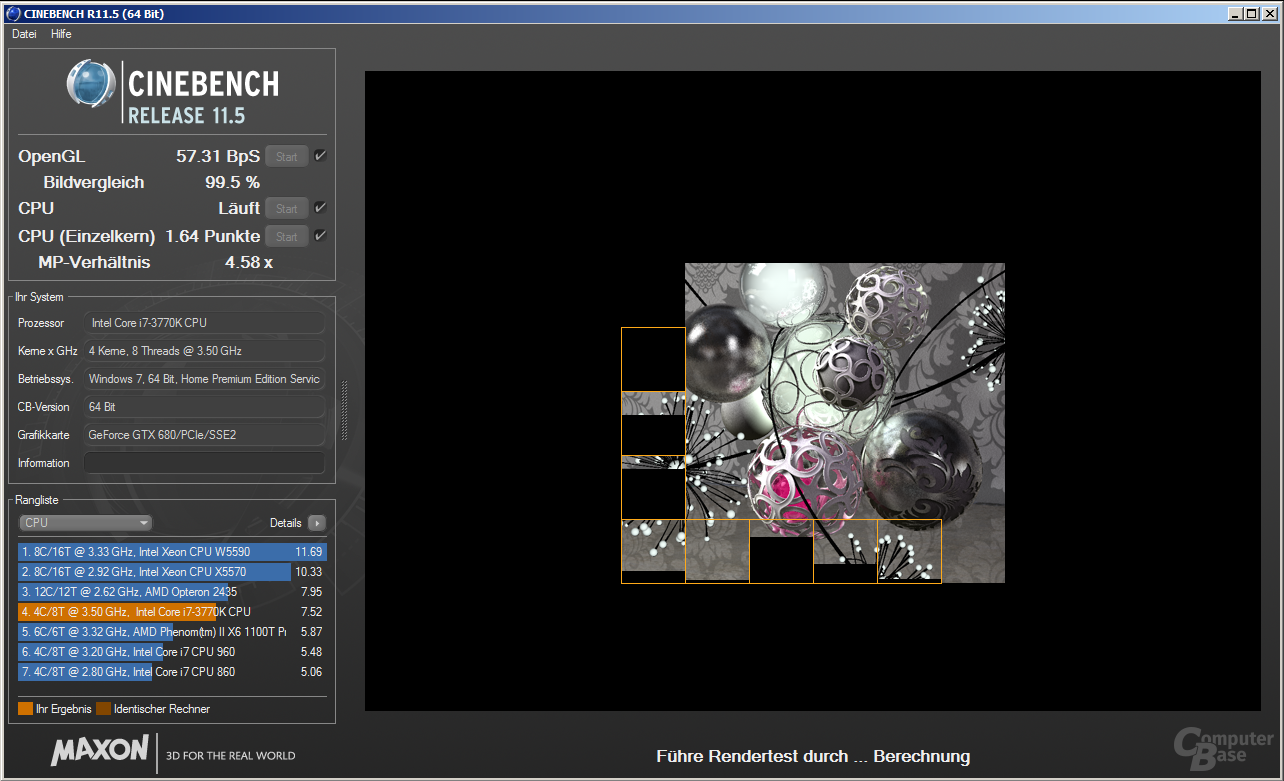This screenshot has width=1284, height=781.
Task: Click the brown Identischer Rechner legend swatch
Action: pyautogui.click(x=103, y=709)
